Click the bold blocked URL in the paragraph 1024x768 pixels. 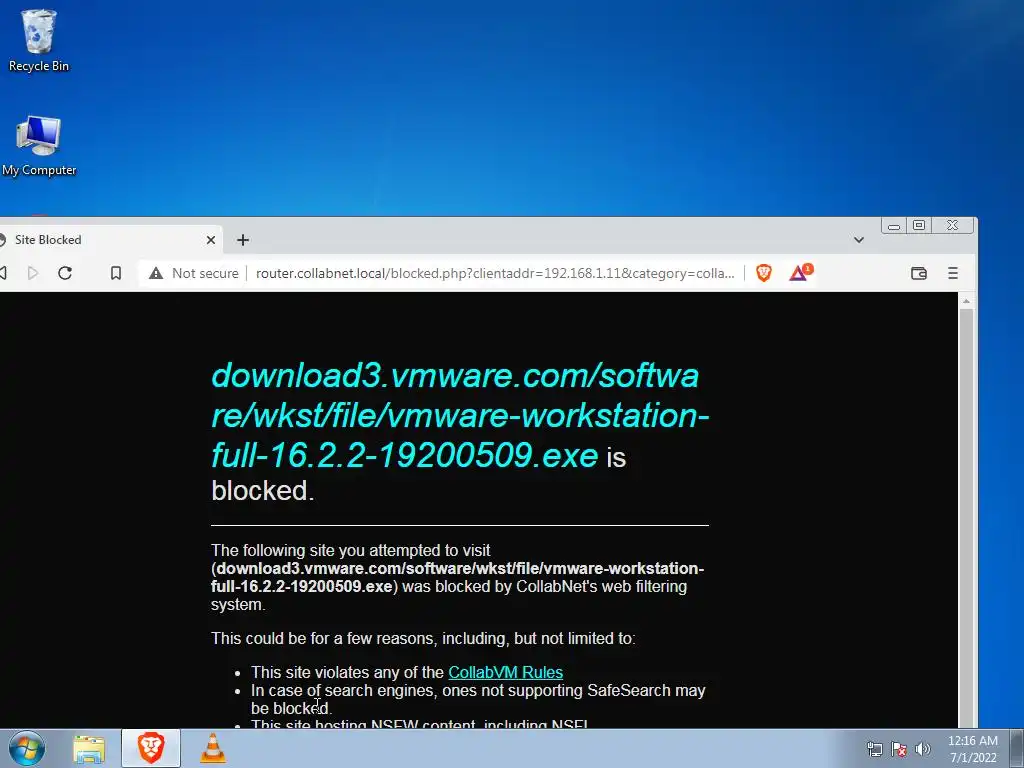tap(457, 577)
